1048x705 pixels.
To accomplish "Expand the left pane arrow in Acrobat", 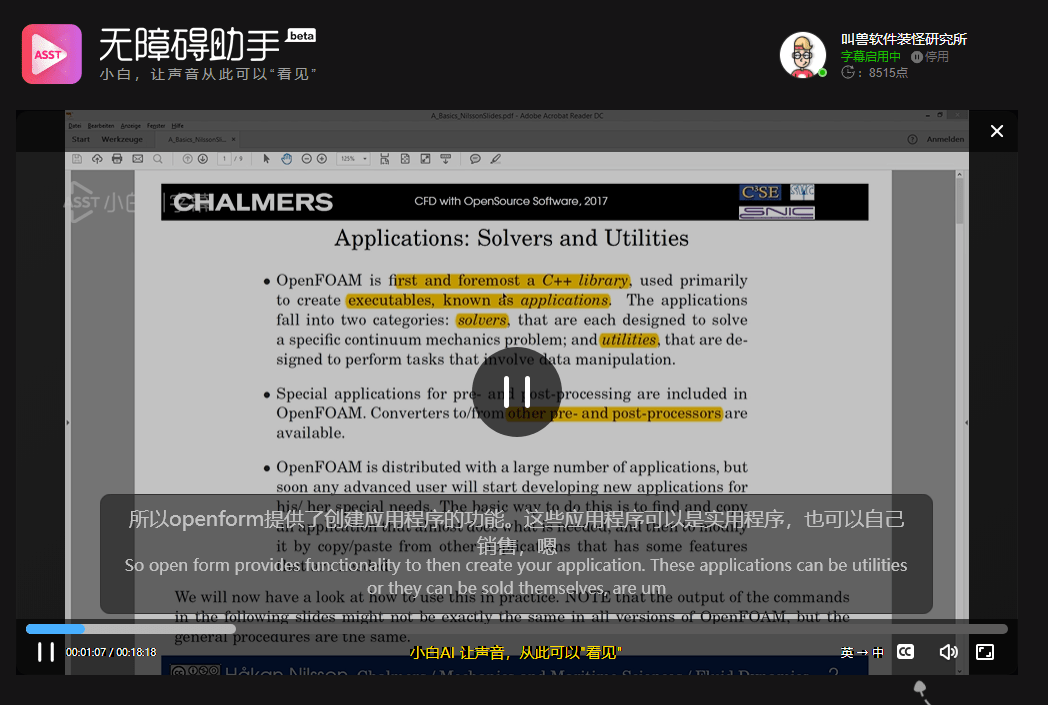I will (x=68, y=422).
